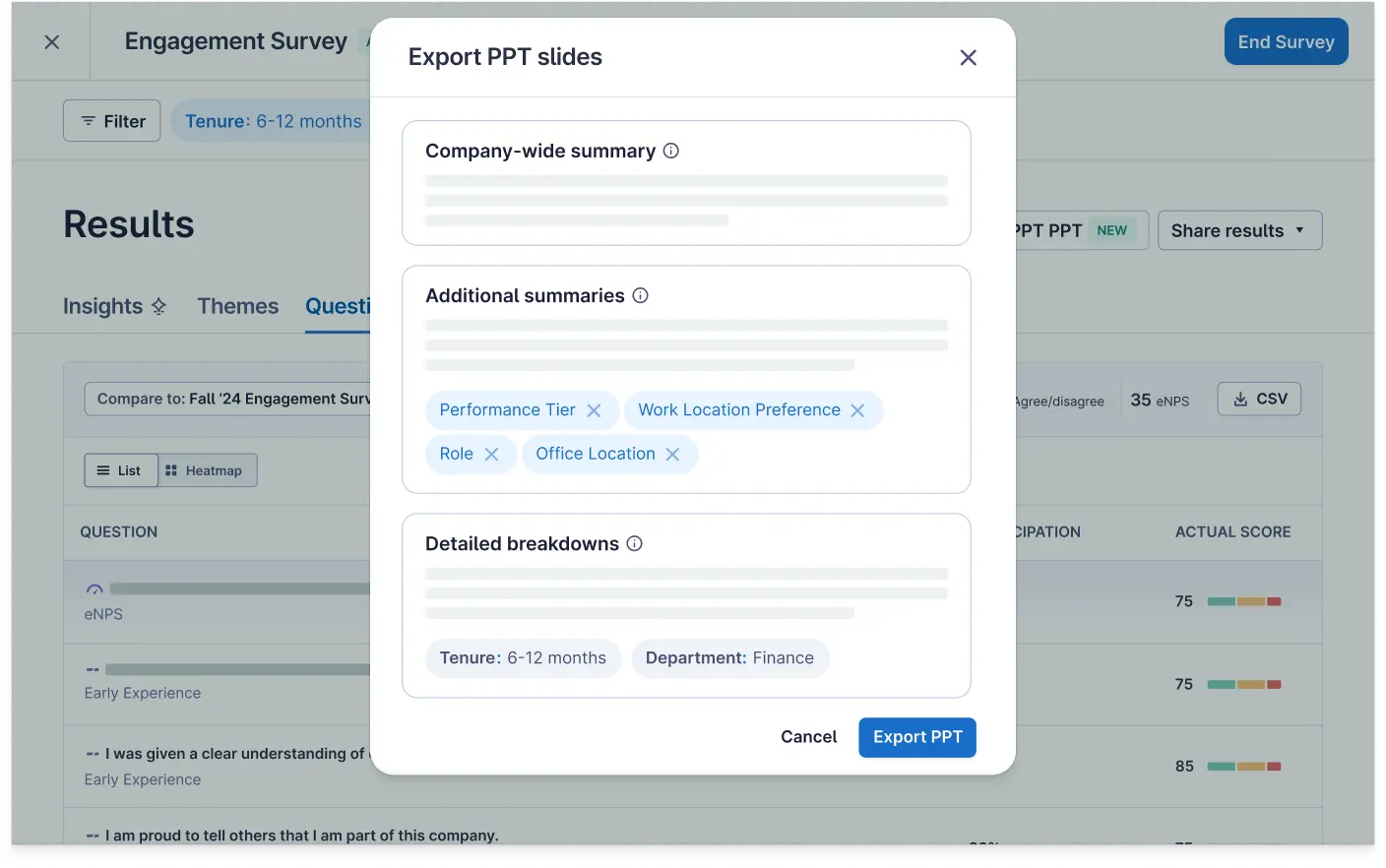Click the Company-wide summary card
The image size is (1386, 868).
point(686,183)
